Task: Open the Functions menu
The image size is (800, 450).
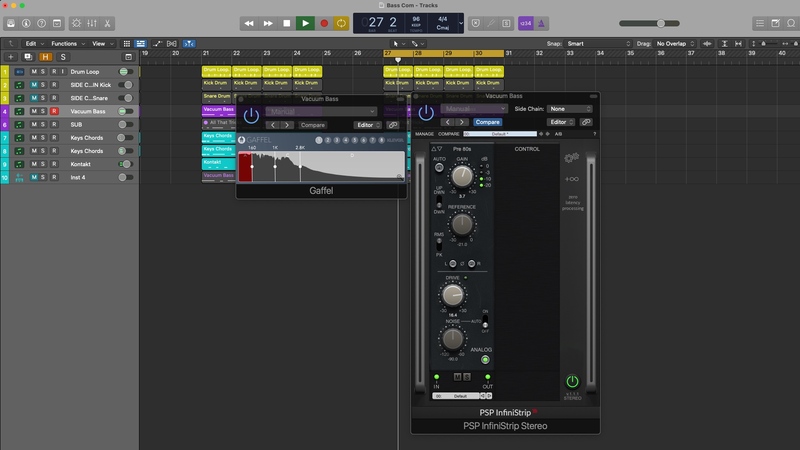Action: pos(66,44)
